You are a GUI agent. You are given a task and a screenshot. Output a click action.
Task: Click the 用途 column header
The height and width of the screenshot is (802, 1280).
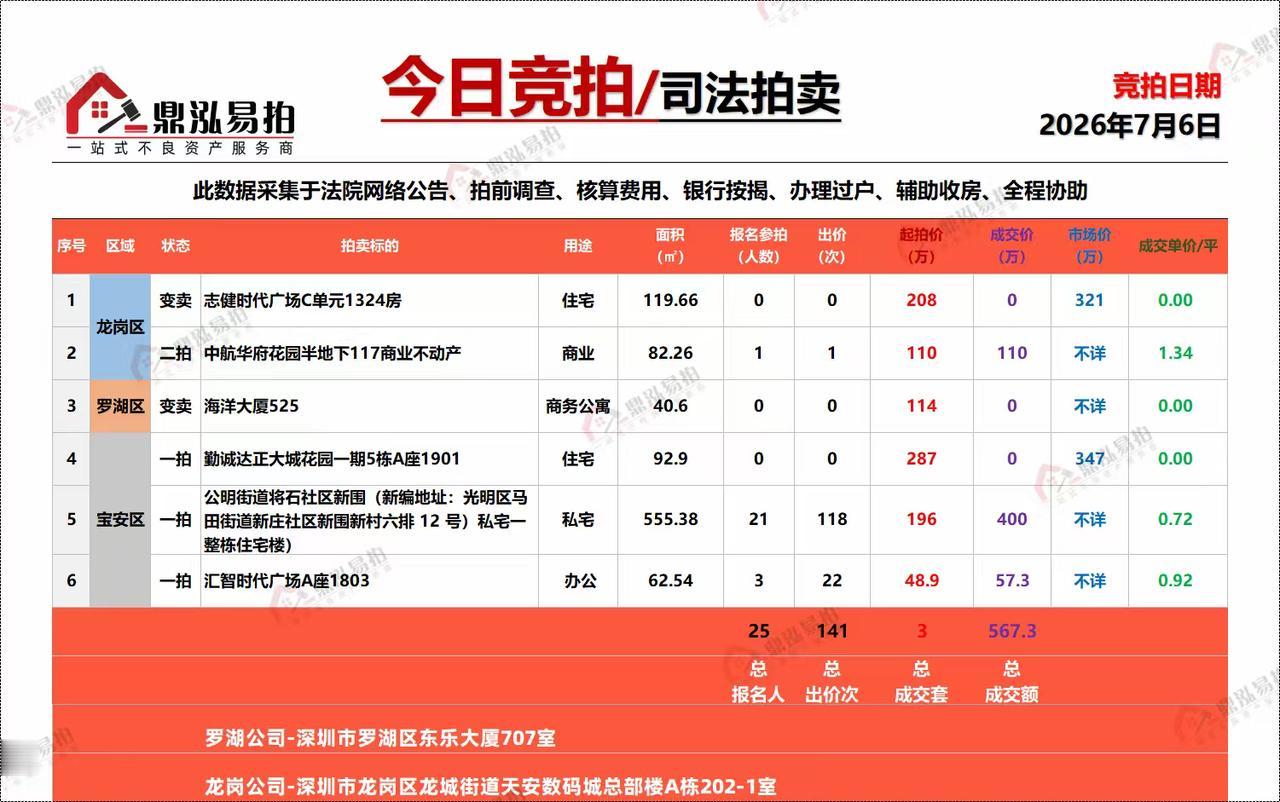point(577,246)
